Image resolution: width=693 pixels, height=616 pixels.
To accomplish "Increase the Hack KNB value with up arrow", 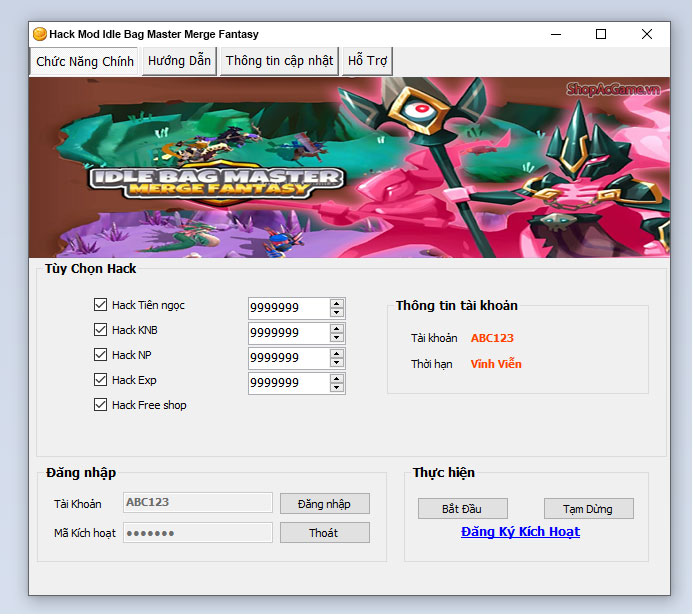I will (x=337, y=329).
